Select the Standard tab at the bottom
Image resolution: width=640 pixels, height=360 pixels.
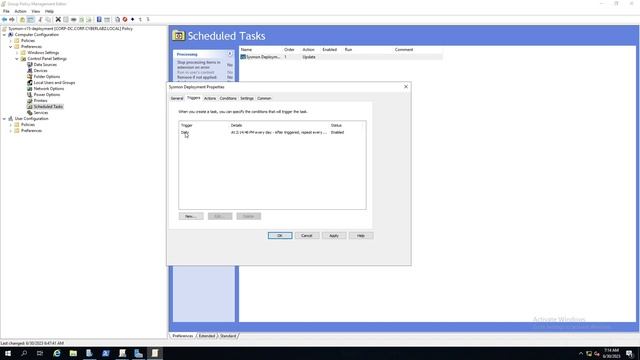(x=228, y=336)
